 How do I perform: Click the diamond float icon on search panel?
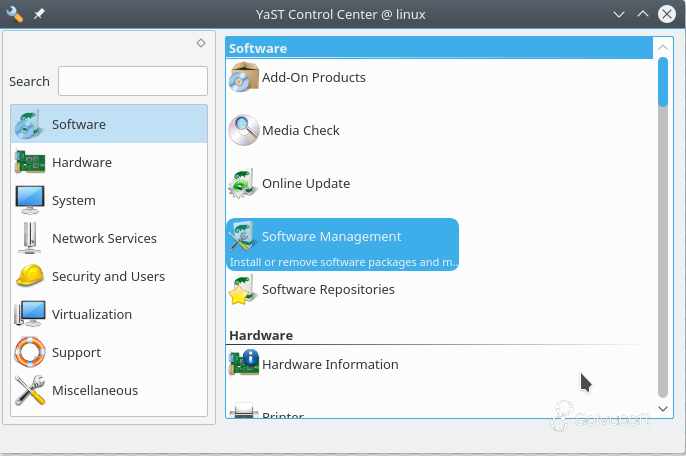(x=201, y=43)
